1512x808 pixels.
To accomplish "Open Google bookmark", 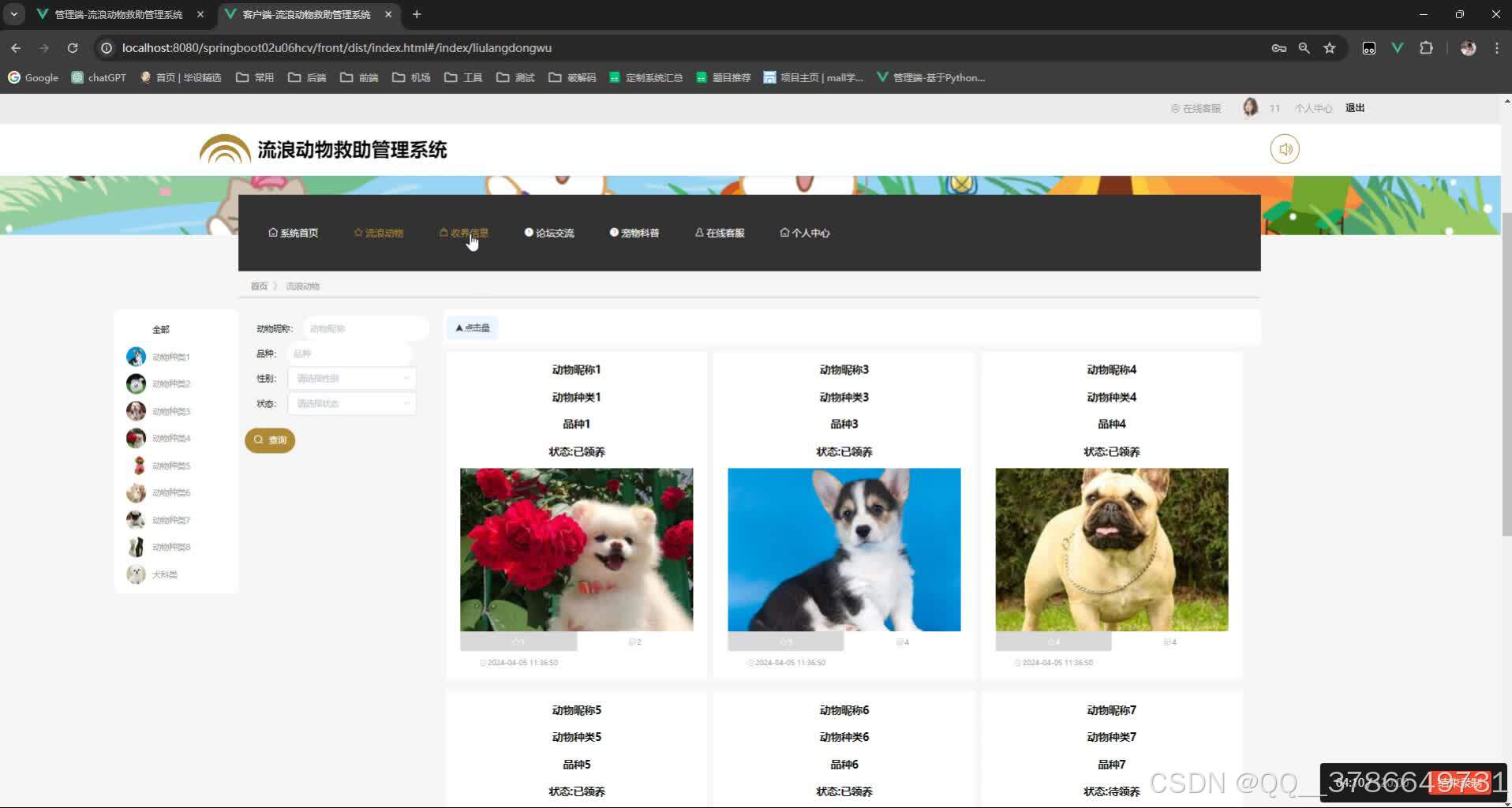I will pos(33,77).
